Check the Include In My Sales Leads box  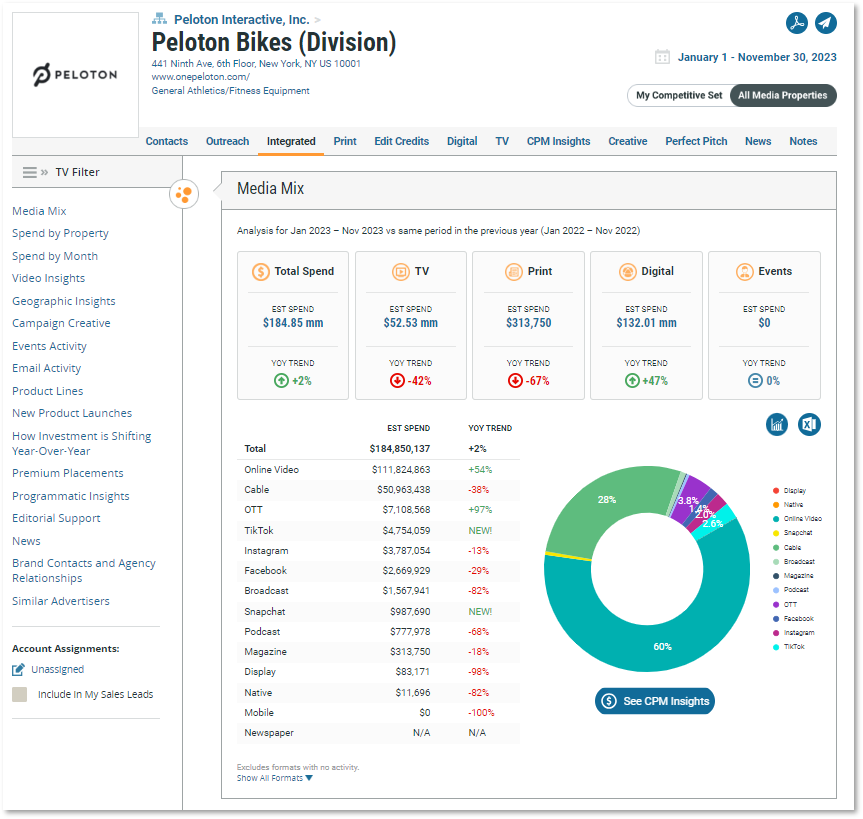[x=19, y=694]
